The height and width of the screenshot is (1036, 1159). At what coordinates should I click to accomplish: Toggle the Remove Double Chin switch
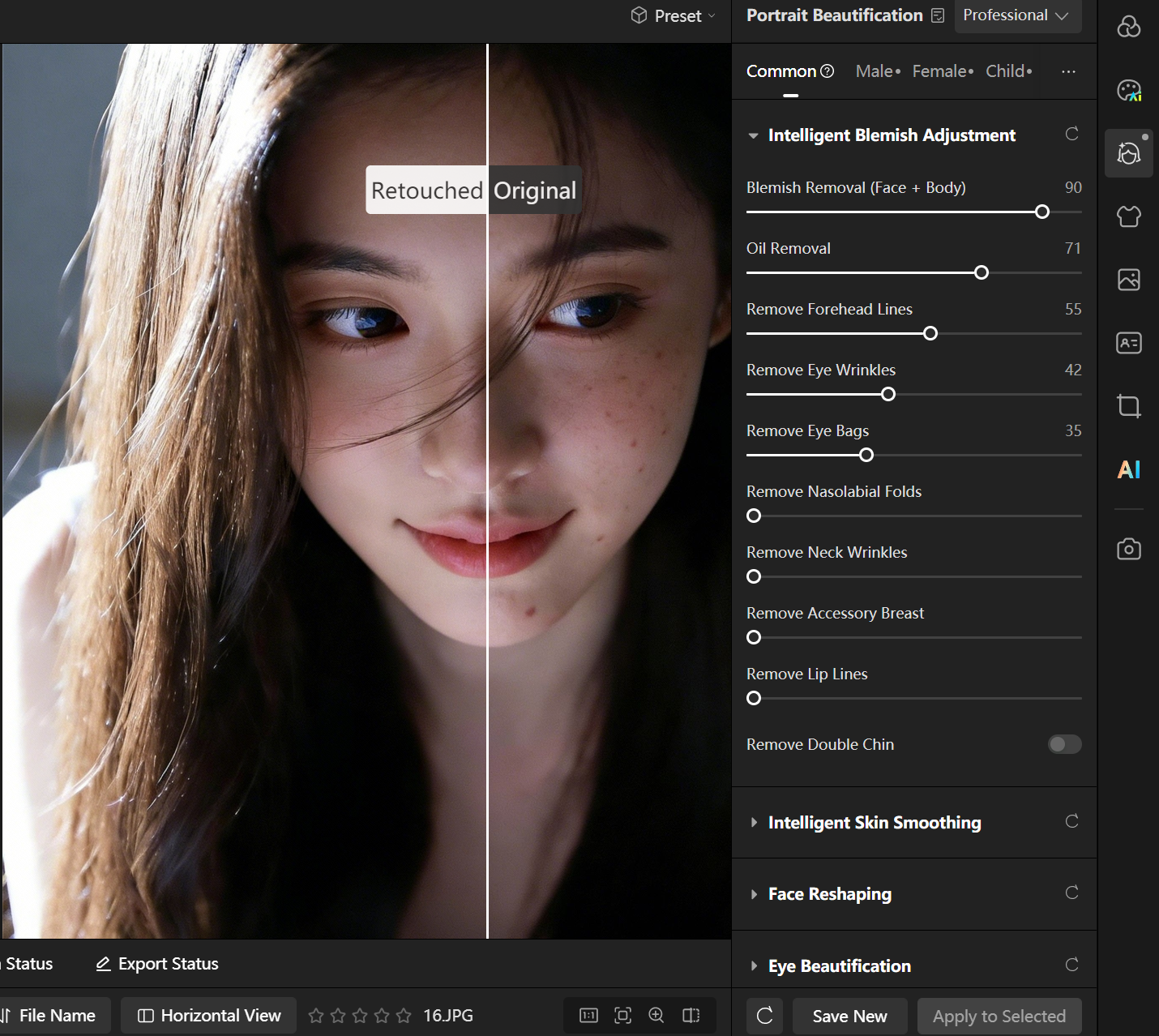(1064, 744)
